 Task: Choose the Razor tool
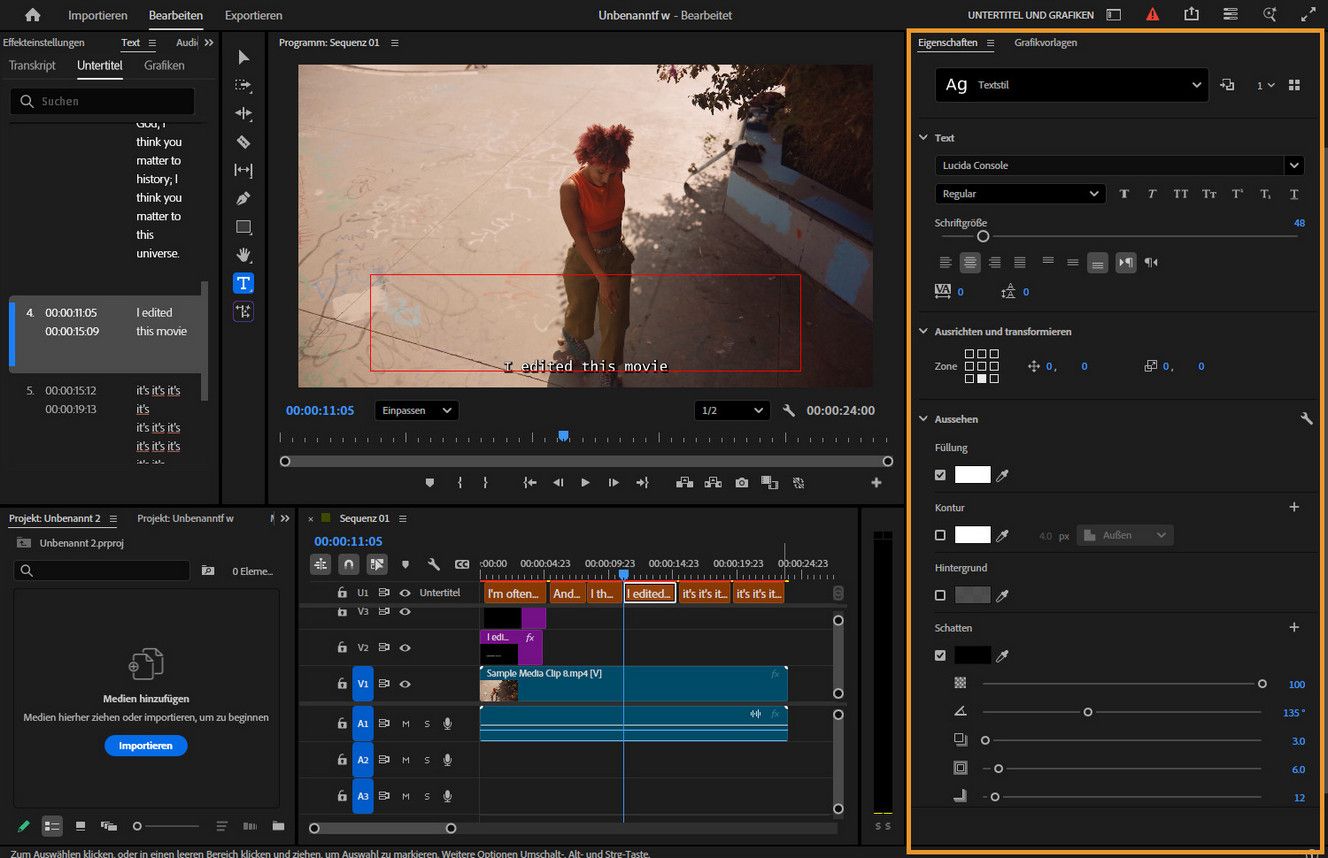[242, 141]
